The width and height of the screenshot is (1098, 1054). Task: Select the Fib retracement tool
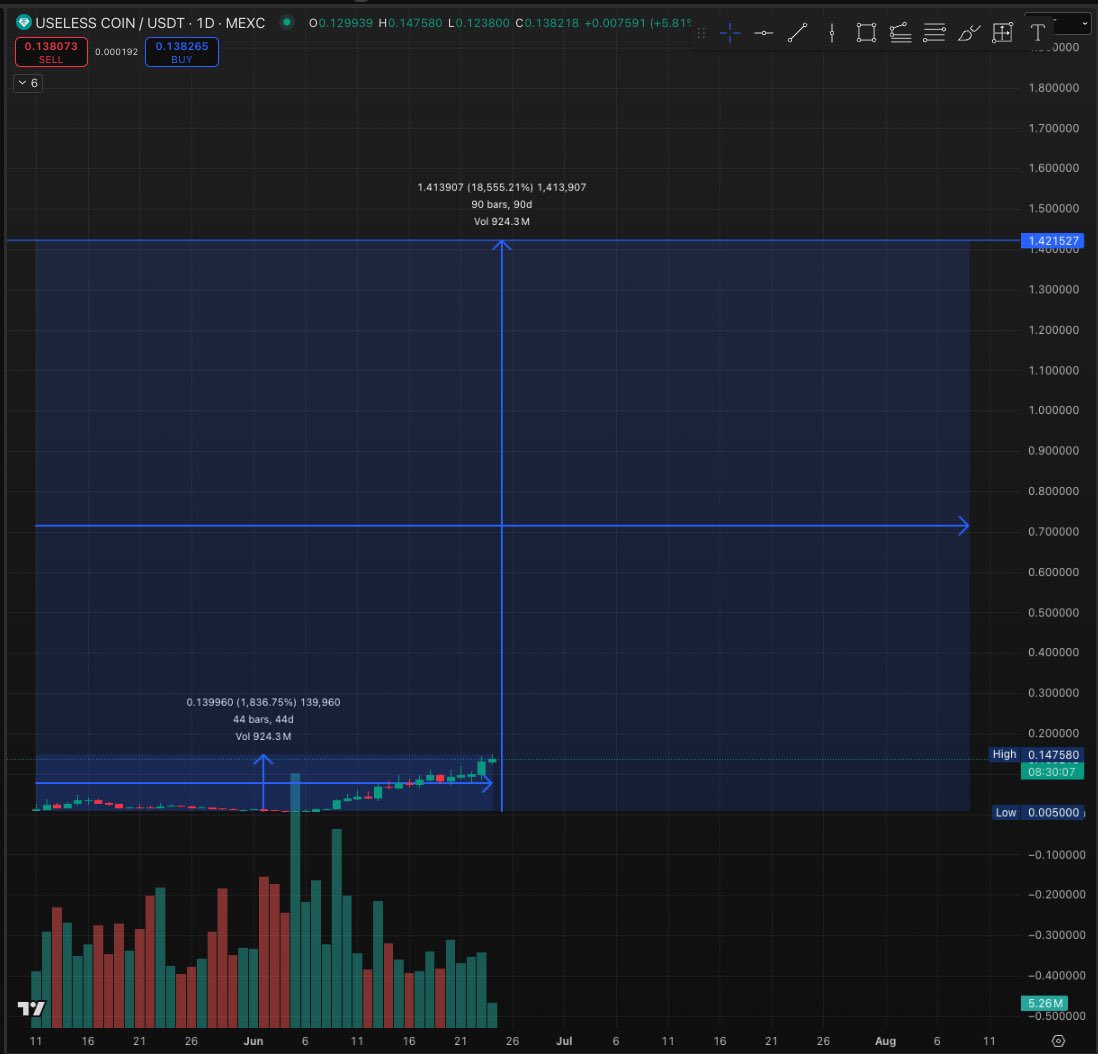point(901,32)
